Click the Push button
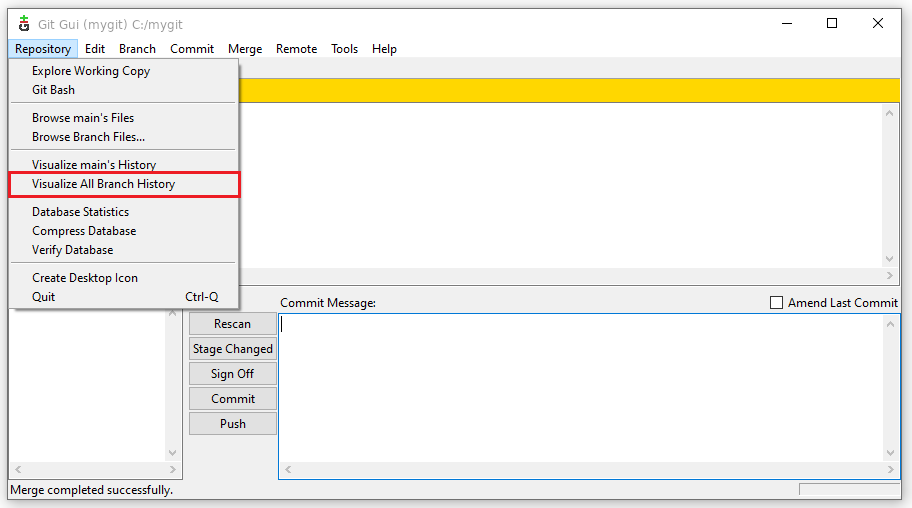The width and height of the screenshot is (912, 508). (233, 424)
